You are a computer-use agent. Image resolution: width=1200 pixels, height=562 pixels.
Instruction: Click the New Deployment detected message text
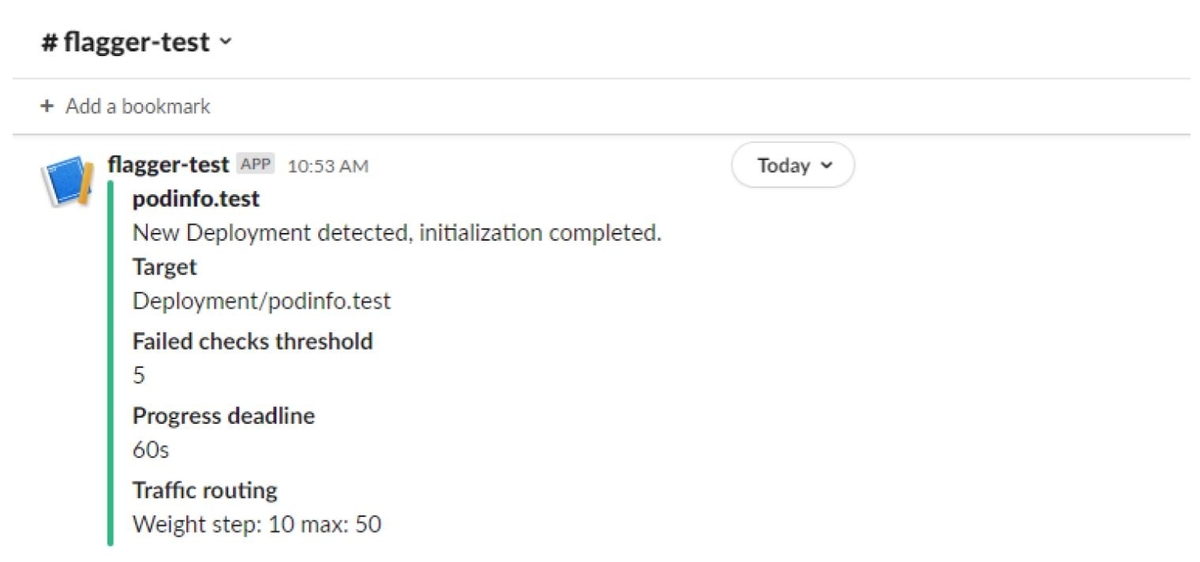(x=397, y=234)
